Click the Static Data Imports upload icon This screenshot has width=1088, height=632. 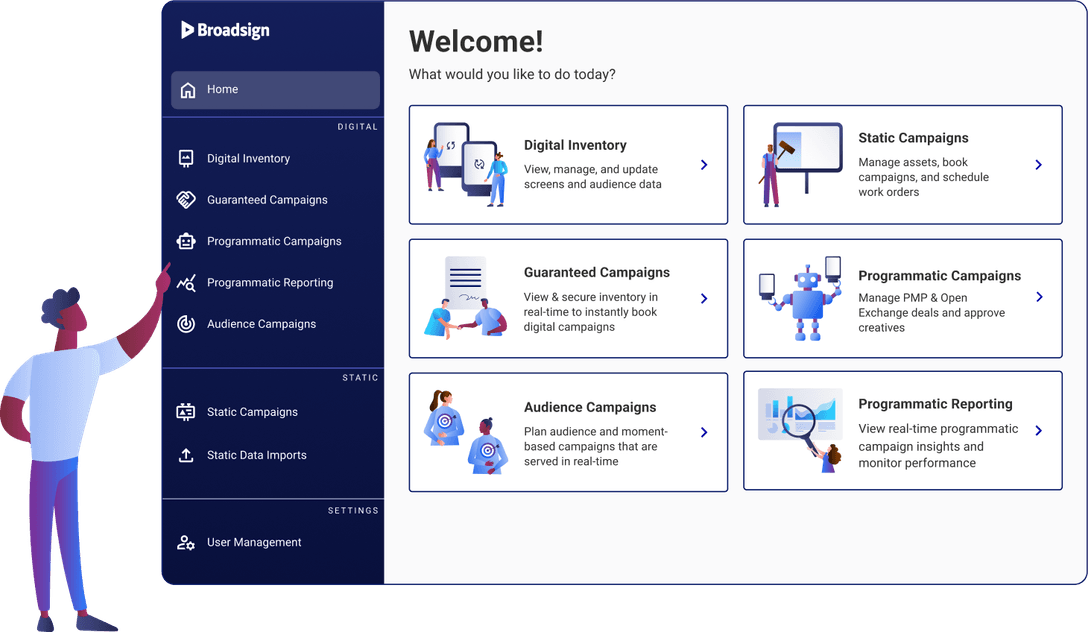tap(186, 455)
